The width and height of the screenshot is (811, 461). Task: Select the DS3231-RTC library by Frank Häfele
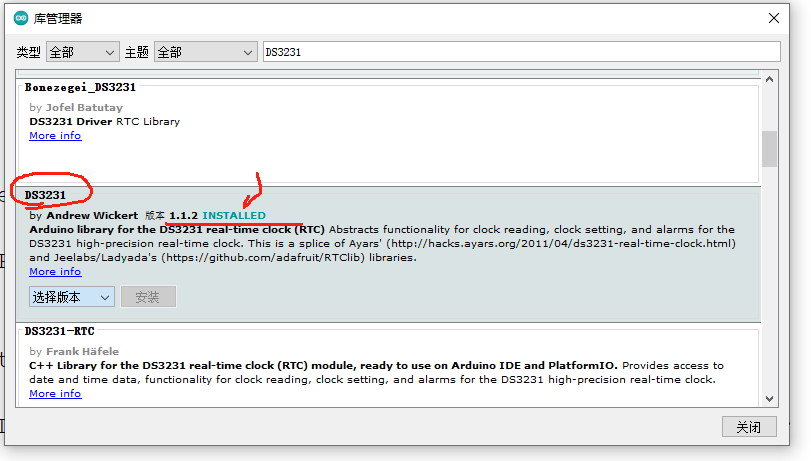59,331
